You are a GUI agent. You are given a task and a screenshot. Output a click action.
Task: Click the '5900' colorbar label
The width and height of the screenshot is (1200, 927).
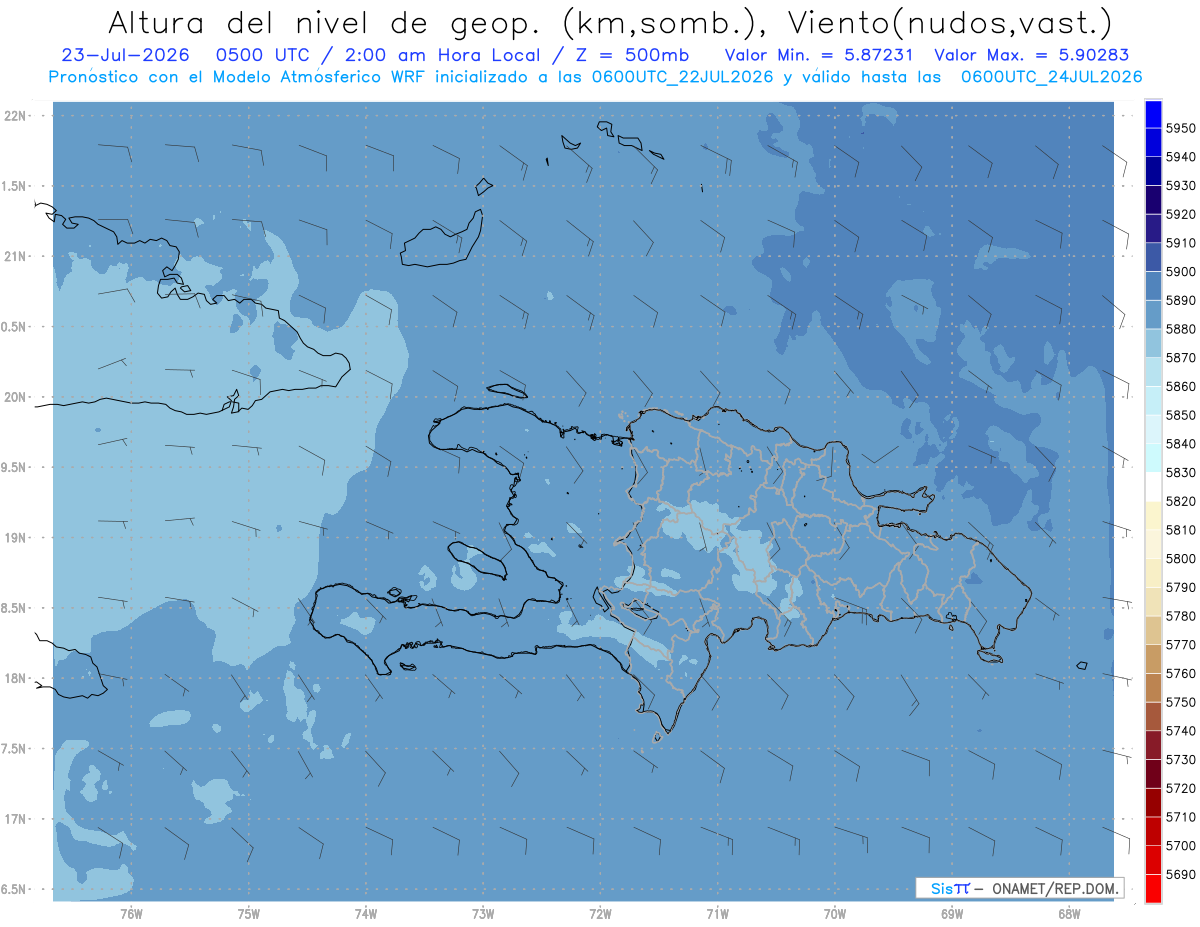pyautogui.click(x=1180, y=272)
